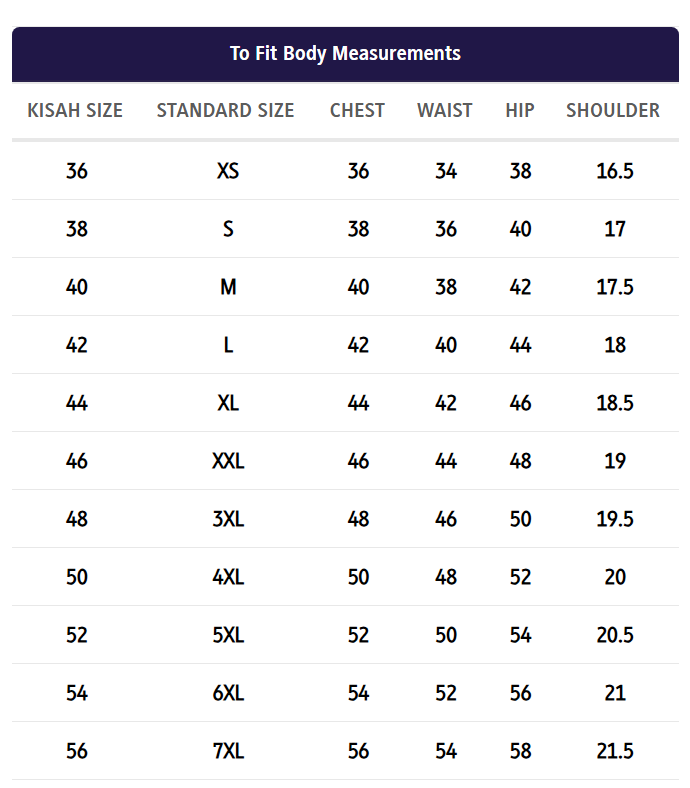Select the 5XL standard size cell

tap(228, 635)
